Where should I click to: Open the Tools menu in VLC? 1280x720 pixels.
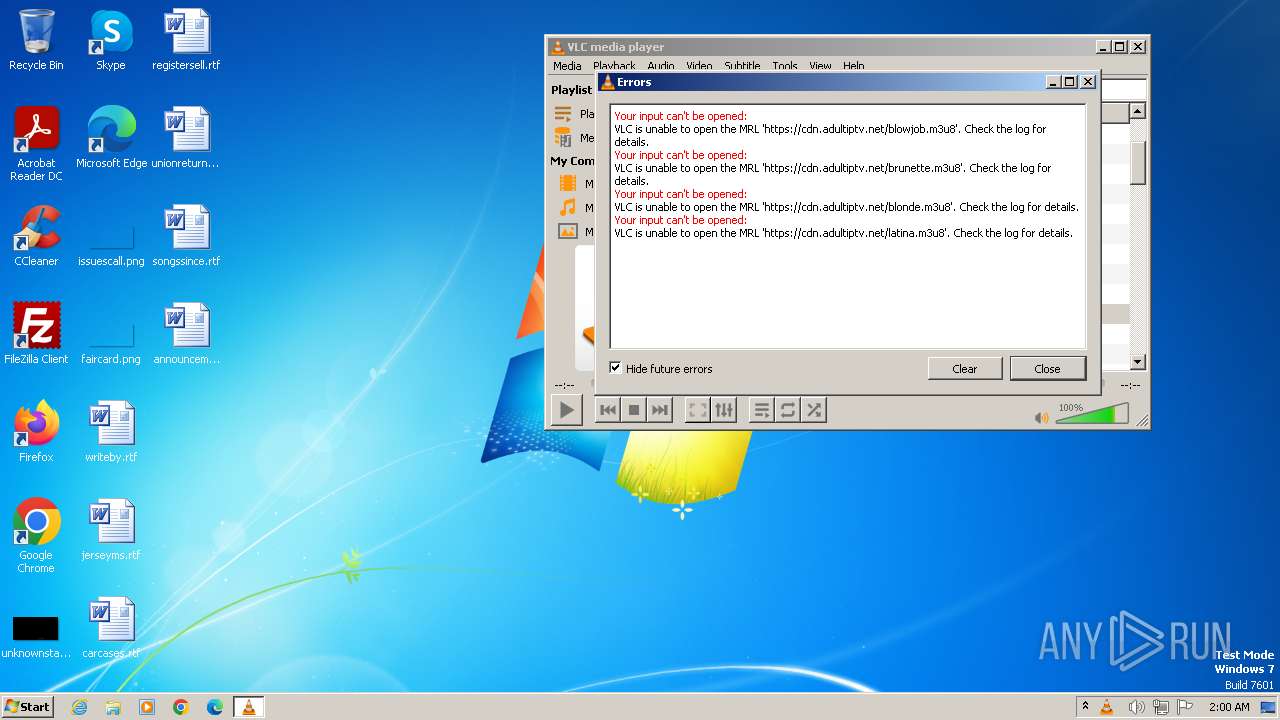pyautogui.click(x=785, y=66)
